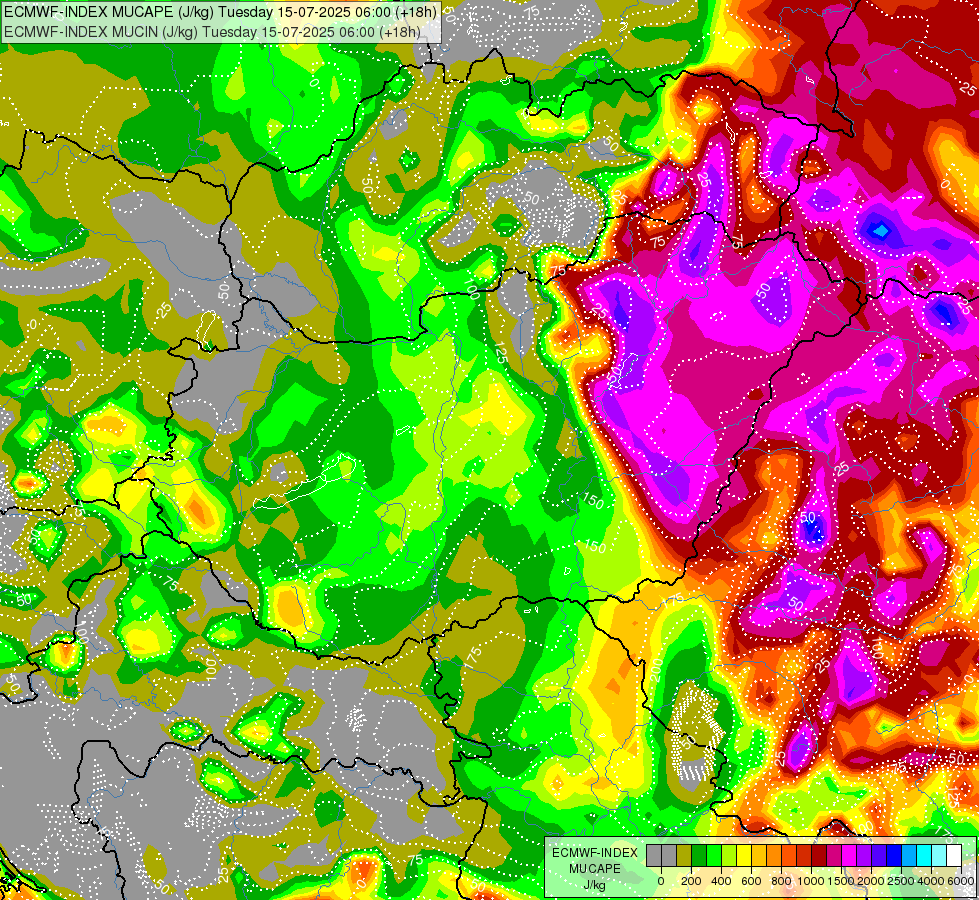Select the yellow-green legend swatch
Screen dimensions: 979x900
click(729, 856)
